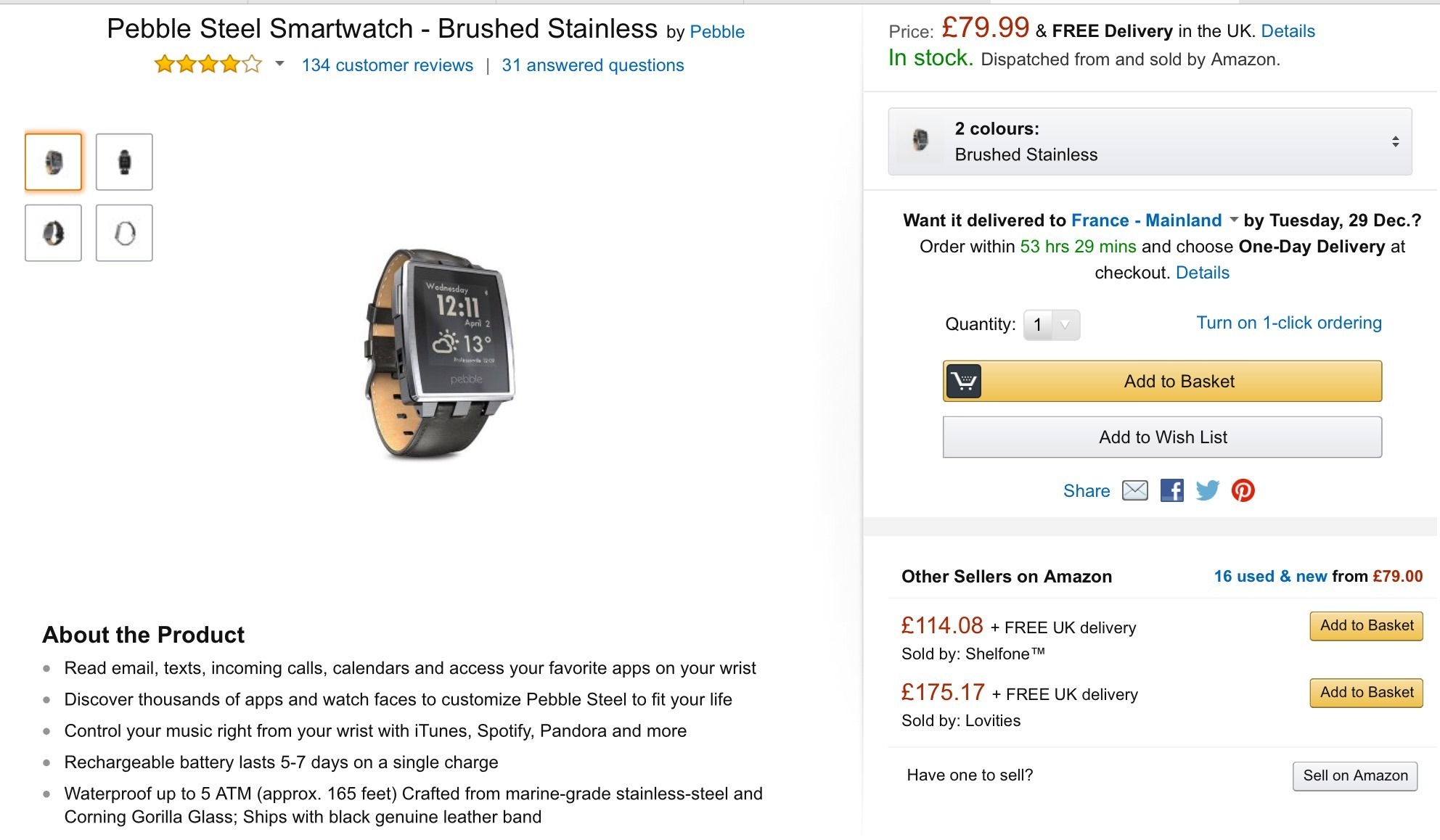Show the second product thumbnail image
Viewport: 1440px width, 840px height.
point(124,162)
